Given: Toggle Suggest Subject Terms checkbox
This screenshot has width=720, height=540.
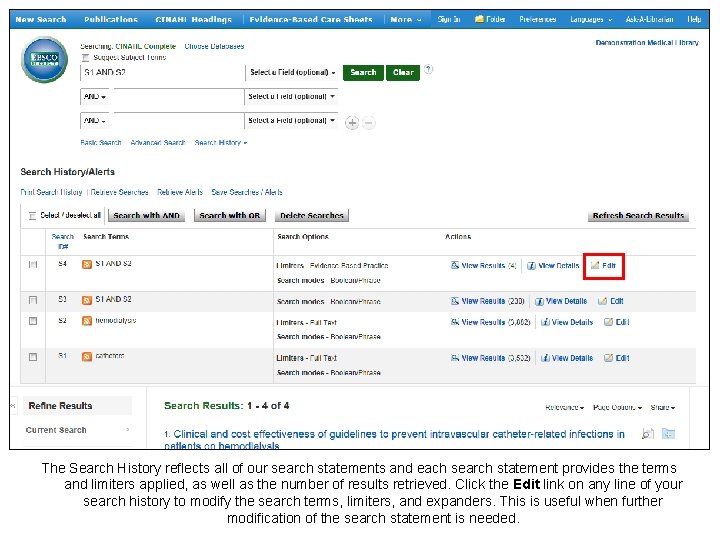Looking at the screenshot, I should coord(85,58).
